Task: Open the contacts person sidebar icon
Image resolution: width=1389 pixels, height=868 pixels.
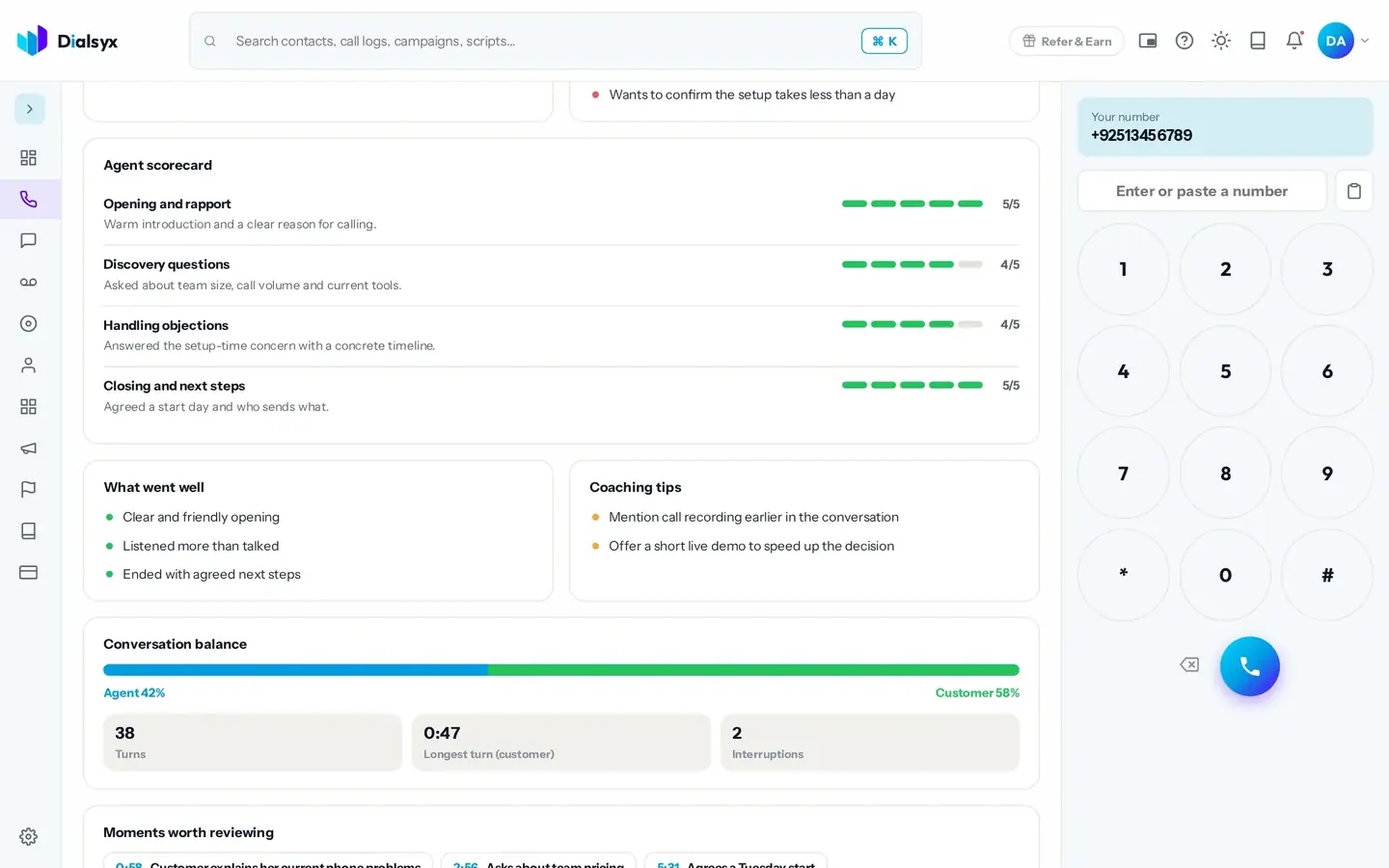Action: tap(29, 366)
